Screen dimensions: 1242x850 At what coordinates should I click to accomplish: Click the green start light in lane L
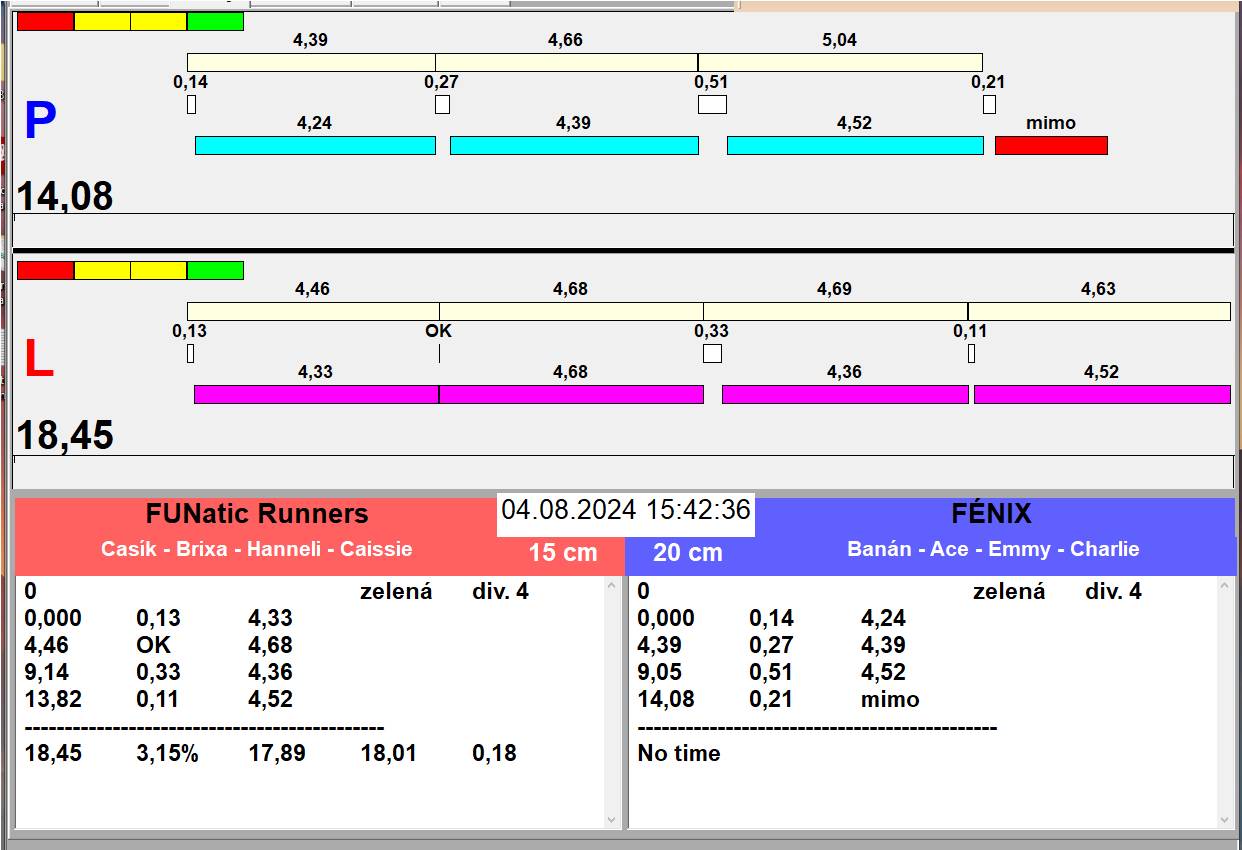pyautogui.click(x=215, y=270)
